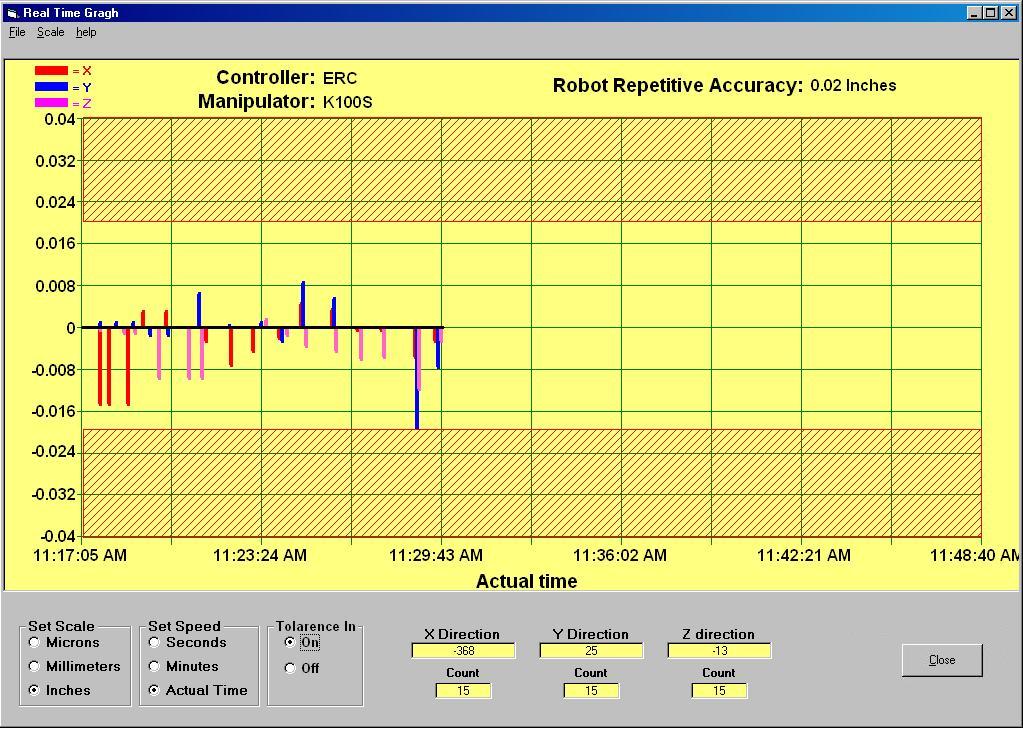This screenshot has height=730, width=1023.
Task: Click the pink Z legend swatch
Action: 51,103
